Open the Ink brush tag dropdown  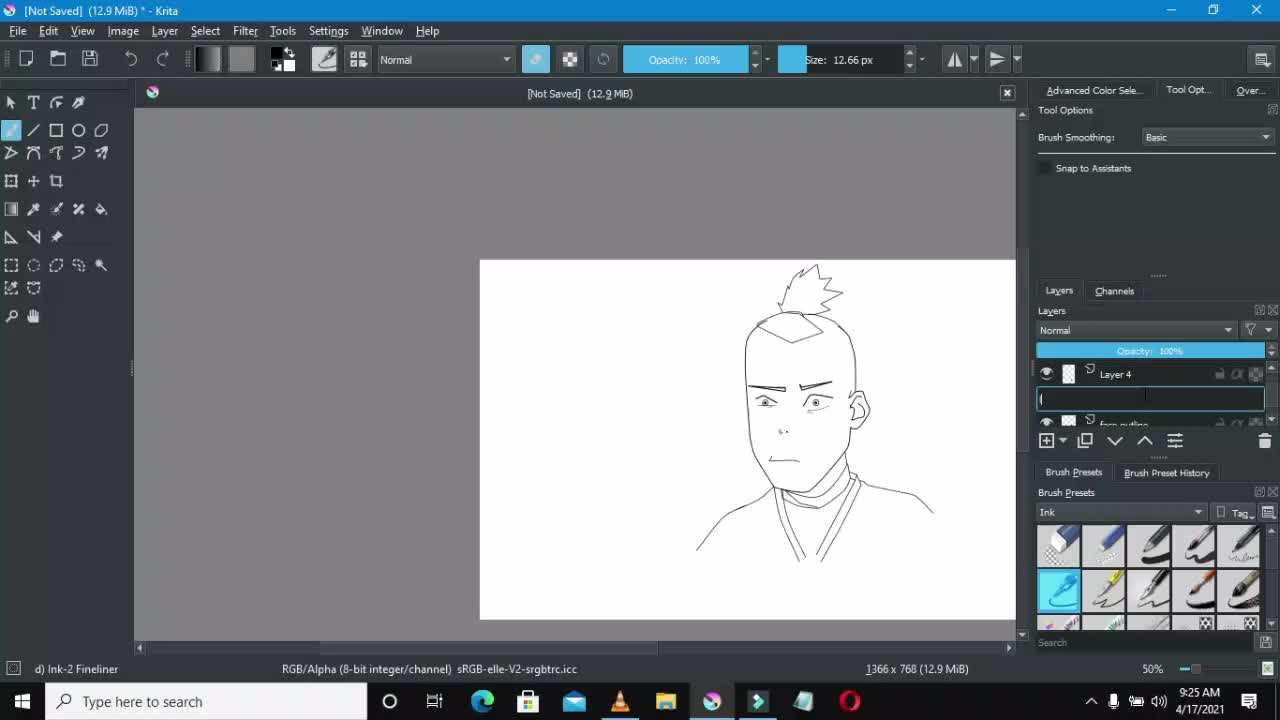pyautogui.click(x=1121, y=512)
